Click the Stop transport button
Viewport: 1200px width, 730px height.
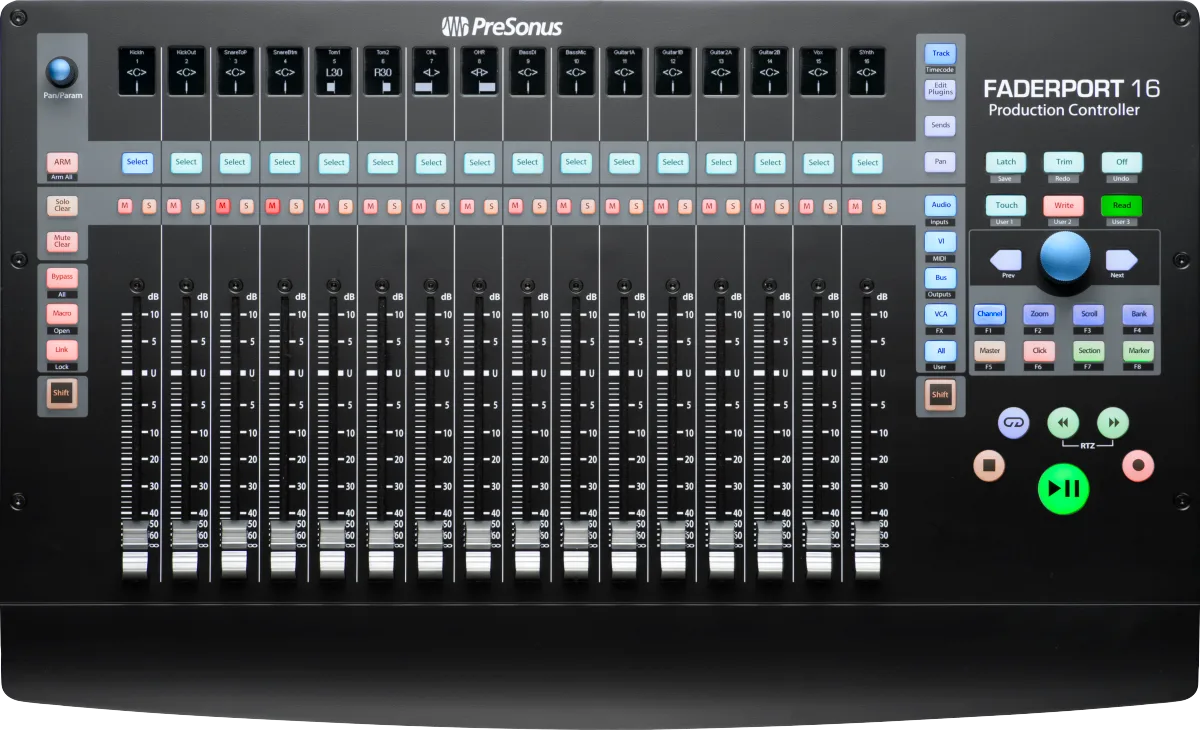click(989, 465)
